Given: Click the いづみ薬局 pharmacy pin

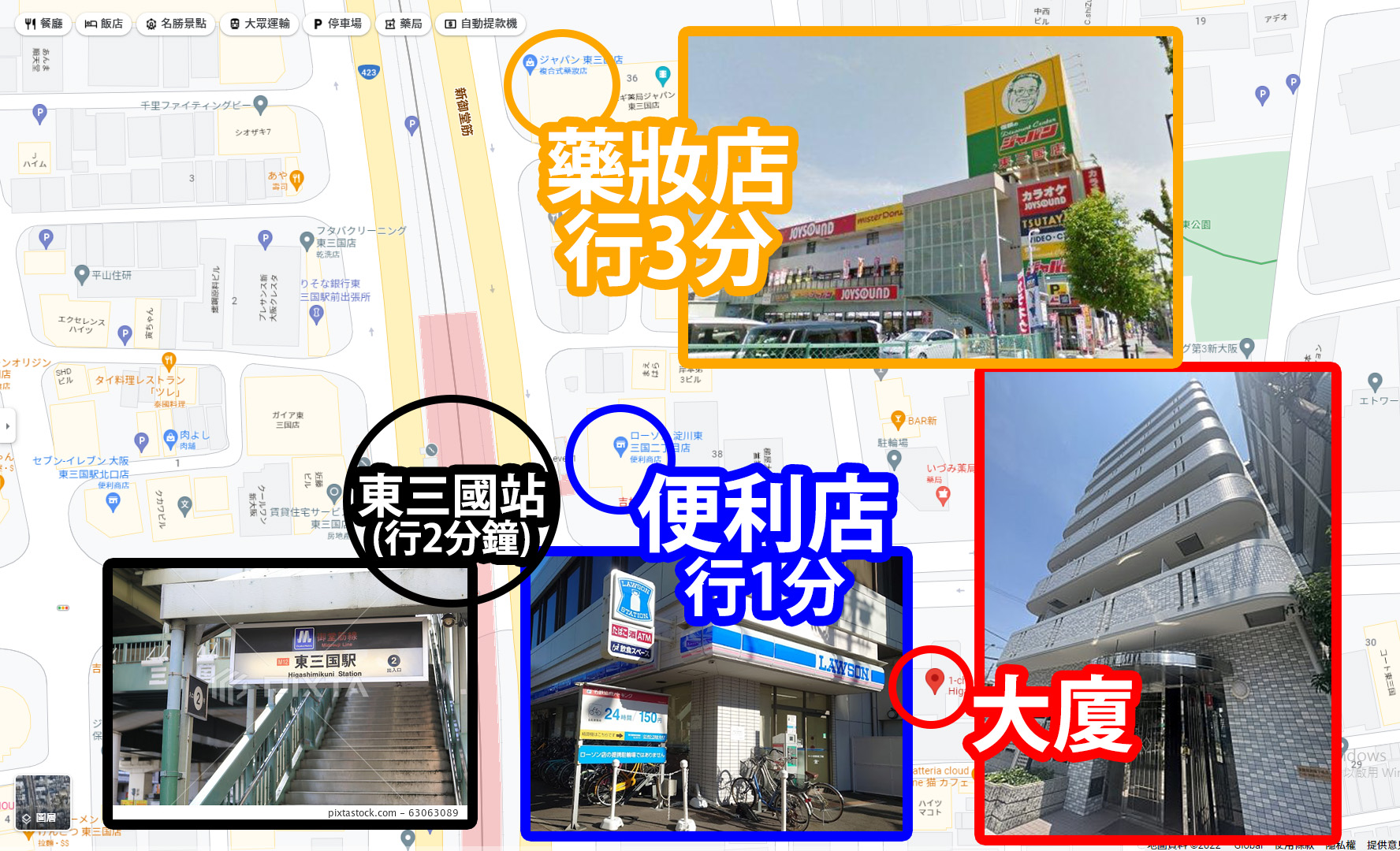Looking at the screenshot, I should [x=943, y=496].
